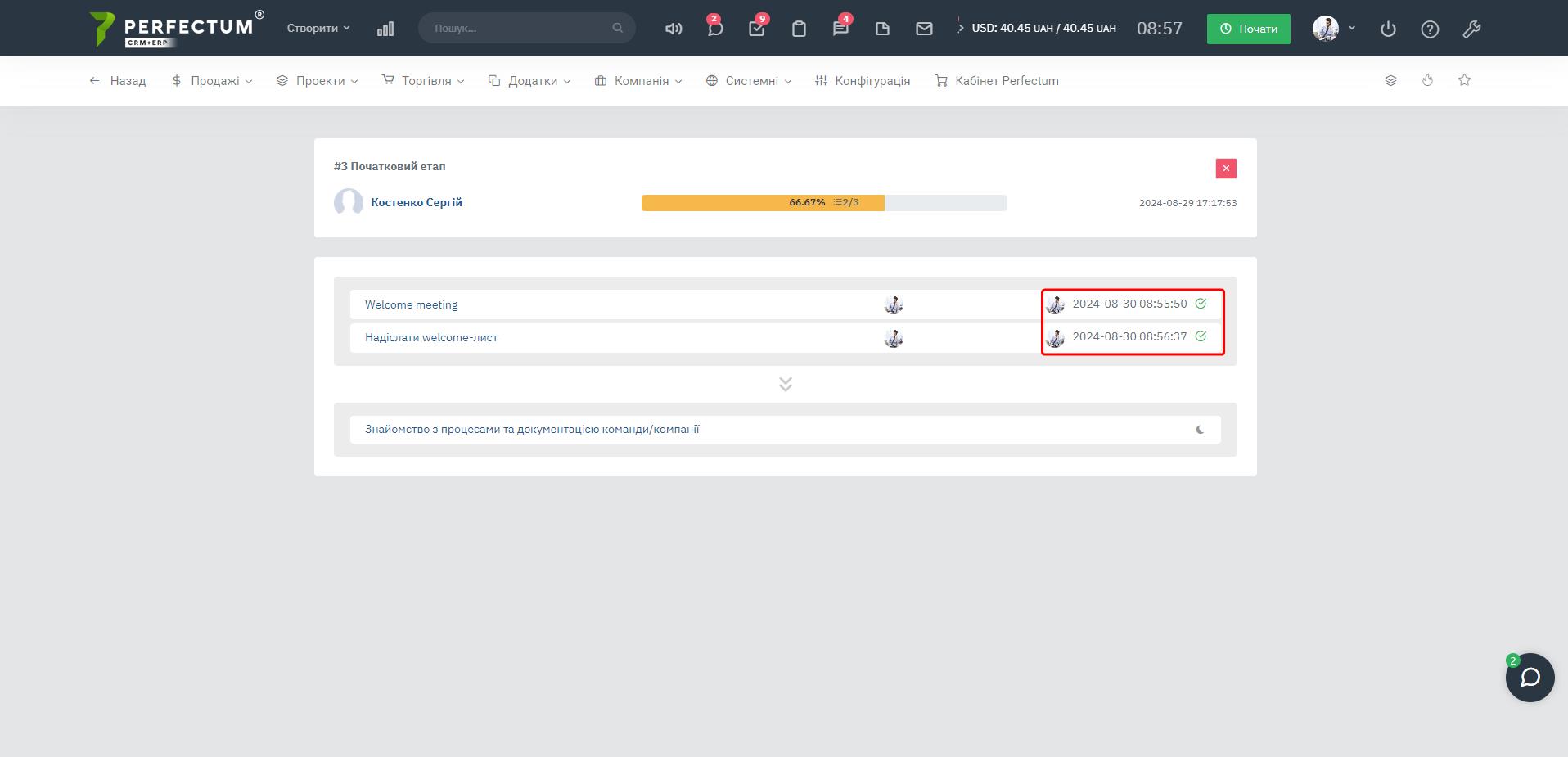Click completer avatar beside 08:55:50
This screenshot has width=1568, height=757.
click(1055, 304)
